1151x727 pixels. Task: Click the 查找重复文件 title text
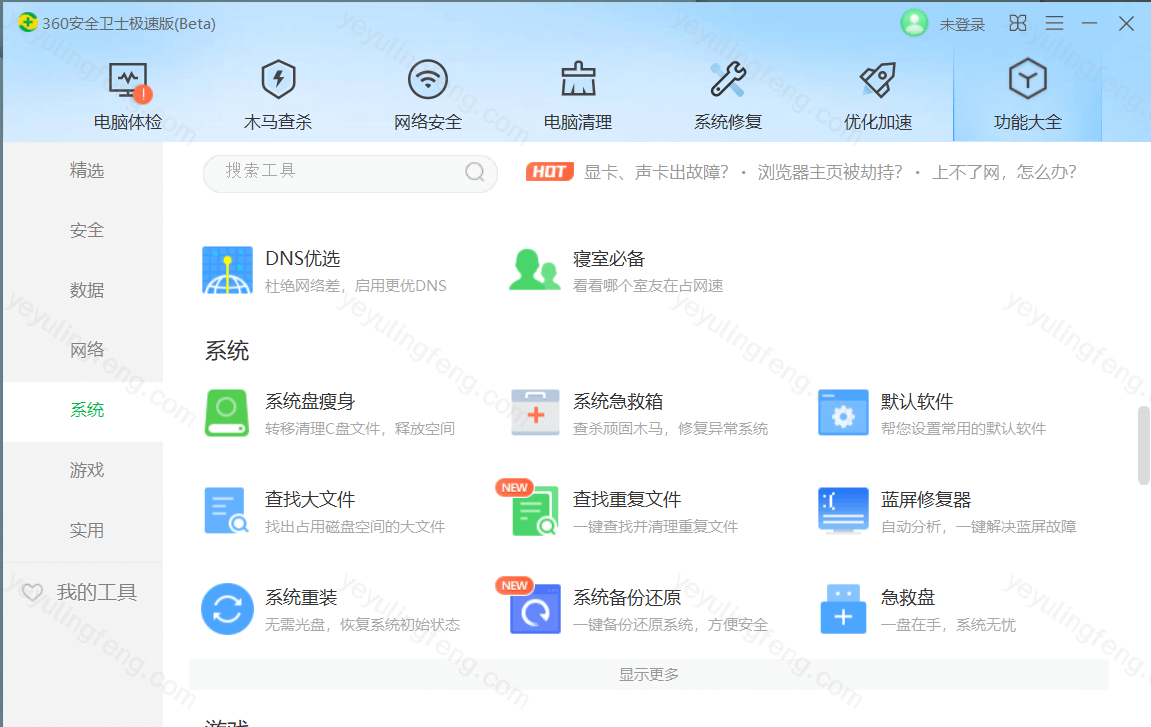627,499
